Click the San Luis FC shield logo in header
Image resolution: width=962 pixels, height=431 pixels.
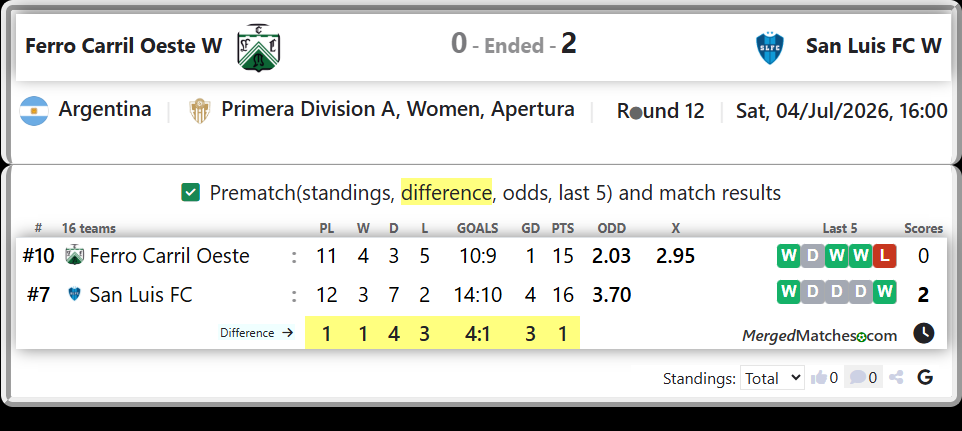point(769,48)
